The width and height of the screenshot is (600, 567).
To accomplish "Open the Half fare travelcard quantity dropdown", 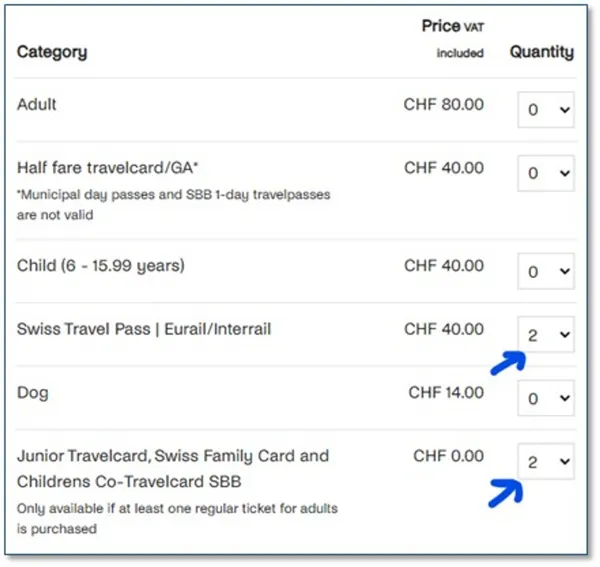I will pyautogui.click(x=546, y=173).
